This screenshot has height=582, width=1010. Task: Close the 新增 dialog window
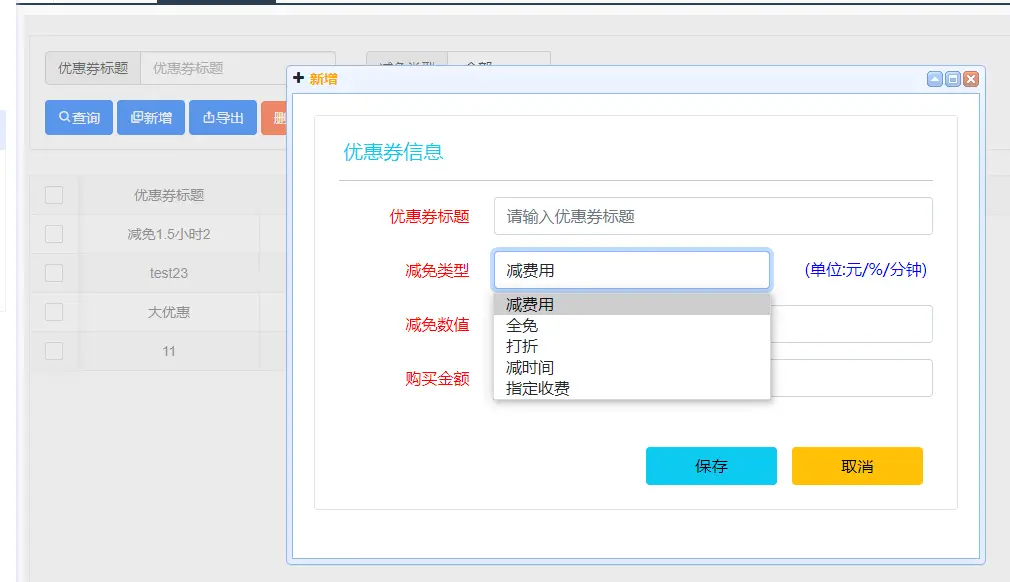[971, 79]
